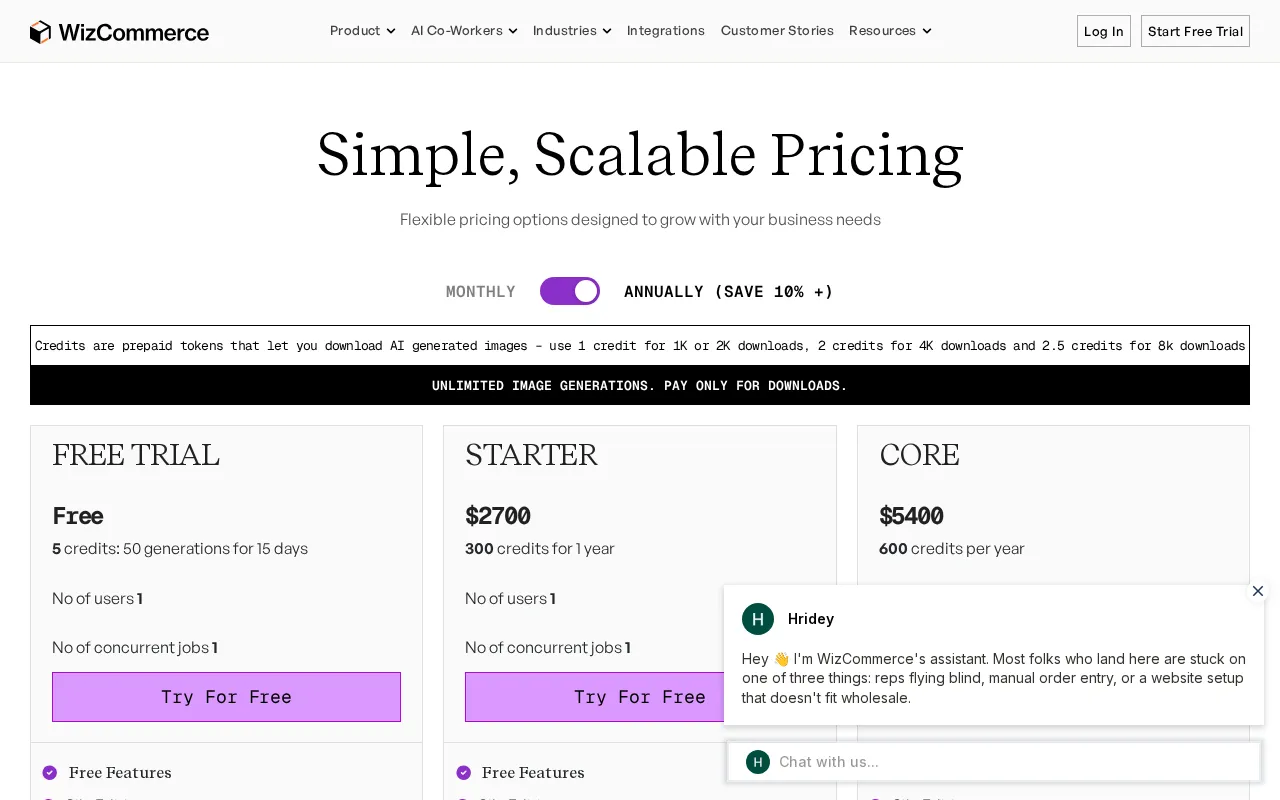1280x800 pixels.
Task: Click the Hridey chat message text
Action: tap(994, 678)
